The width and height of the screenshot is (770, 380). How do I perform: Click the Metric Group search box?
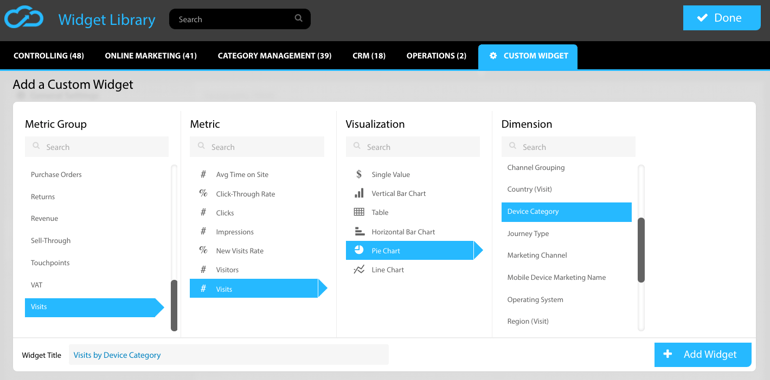pyautogui.click(x=97, y=147)
